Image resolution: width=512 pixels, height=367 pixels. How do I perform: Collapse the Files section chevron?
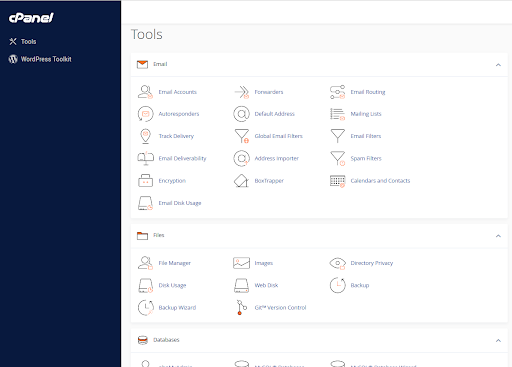(498, 236)
